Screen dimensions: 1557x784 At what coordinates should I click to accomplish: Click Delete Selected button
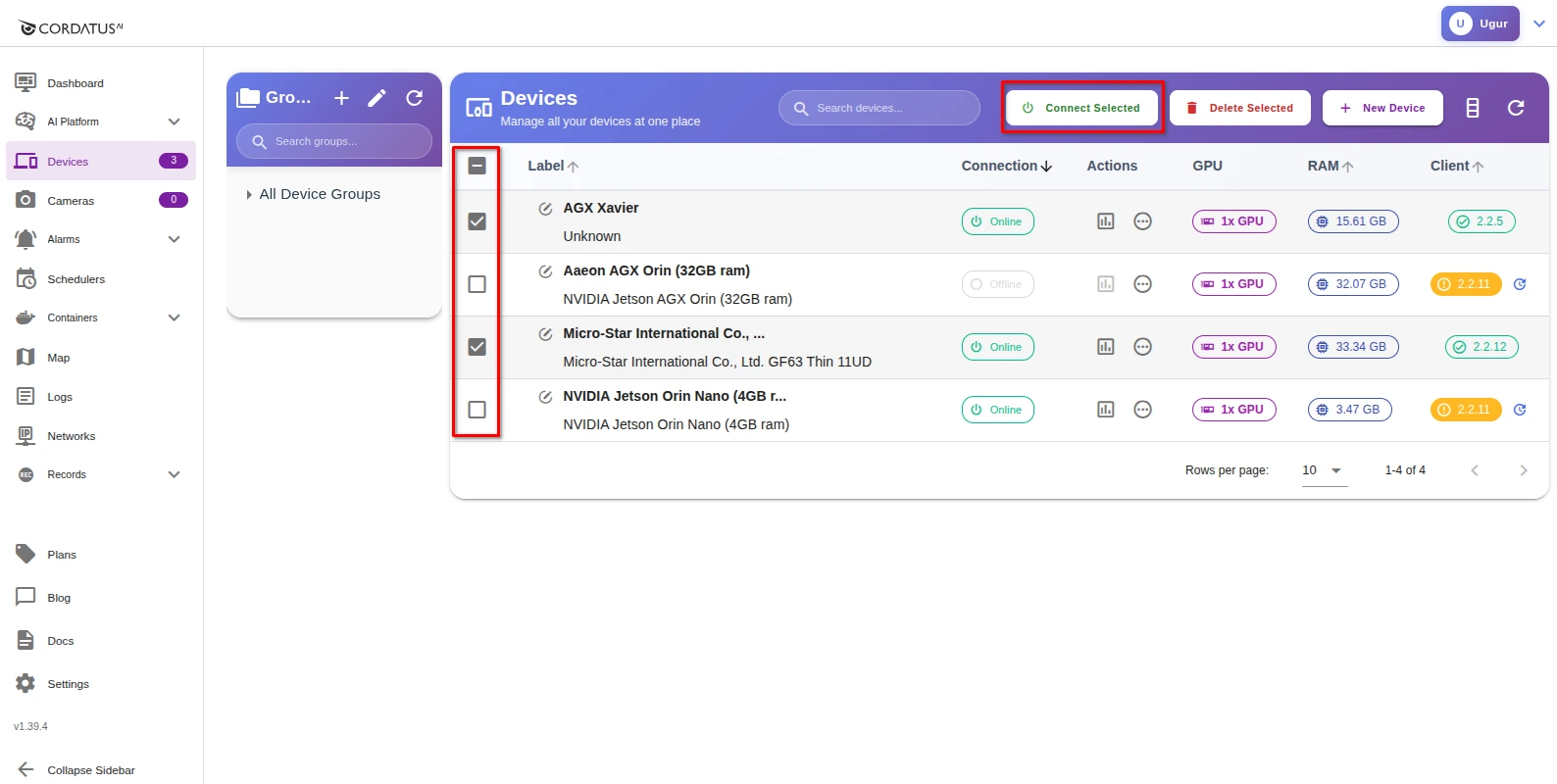(x=1240, y=108)
